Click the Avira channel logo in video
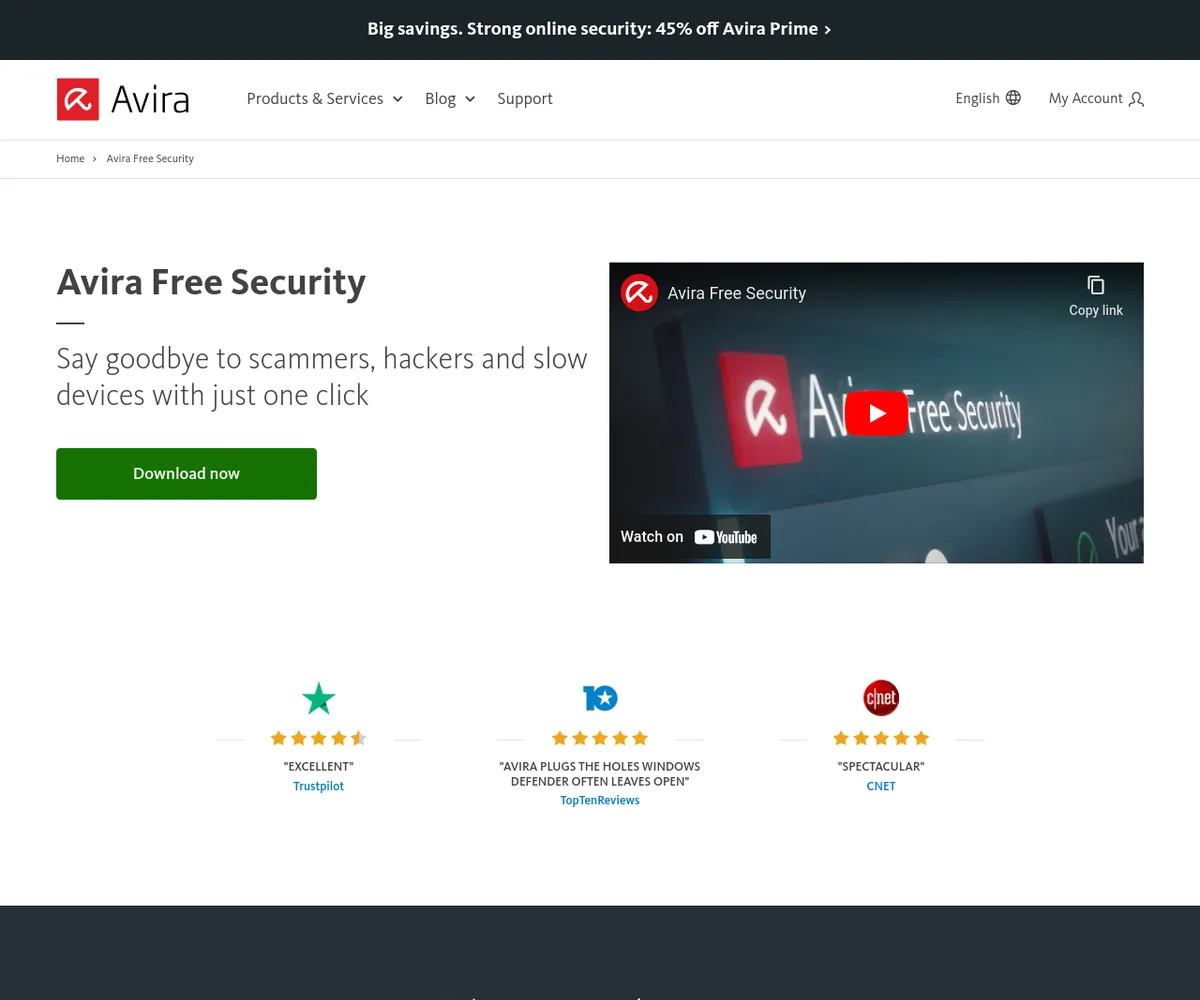The width and height of the screenshot is (1200, 1000). click(x=639, y=293)
